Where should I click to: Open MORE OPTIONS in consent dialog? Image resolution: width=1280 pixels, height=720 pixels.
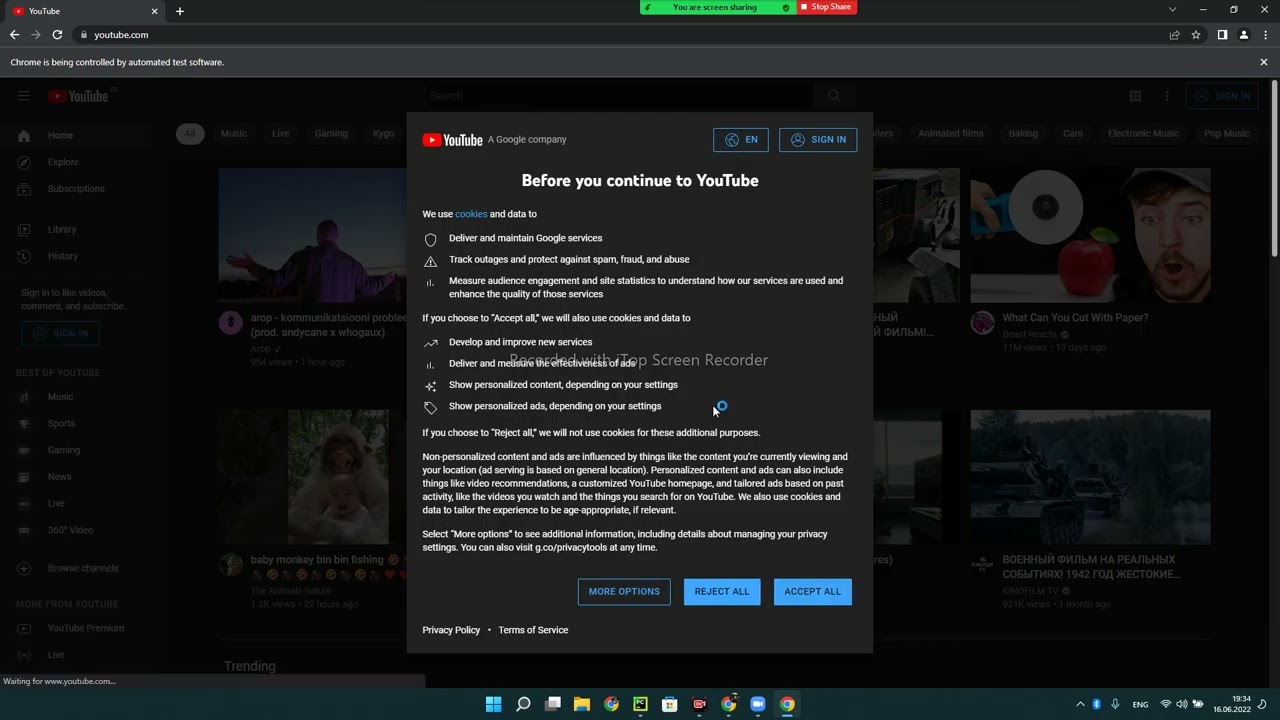point(624,591)
